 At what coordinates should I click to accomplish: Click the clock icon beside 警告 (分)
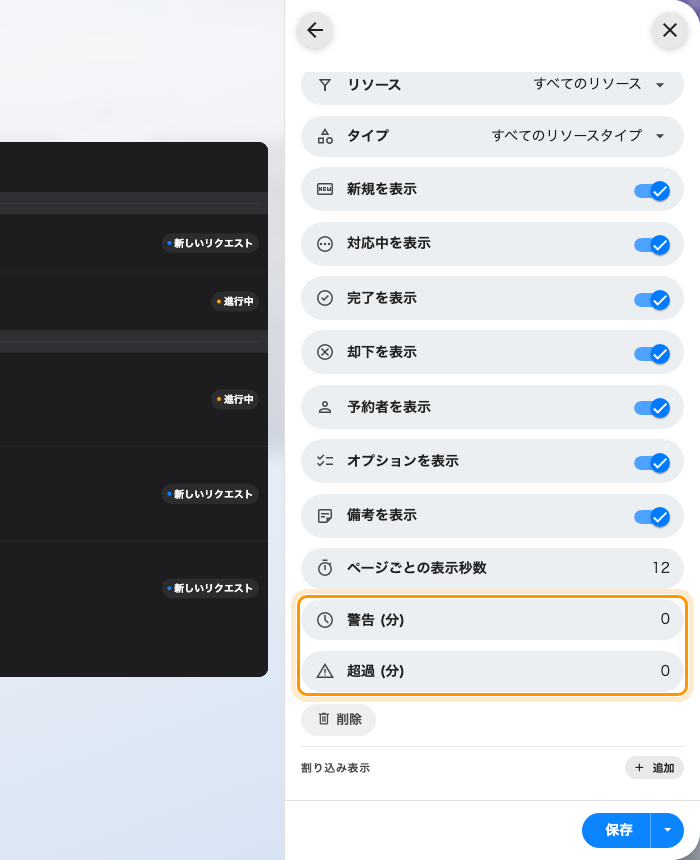click(325, 620)
